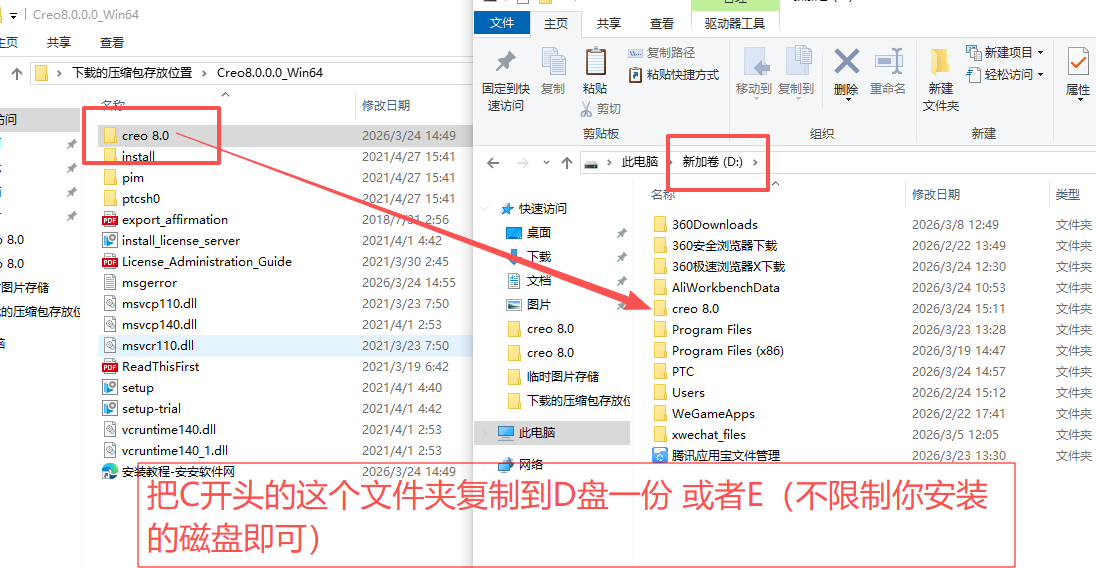1096x568 pixels.
Task: Open recent locations dropdown in D: window
Action: tap(546, 163)
